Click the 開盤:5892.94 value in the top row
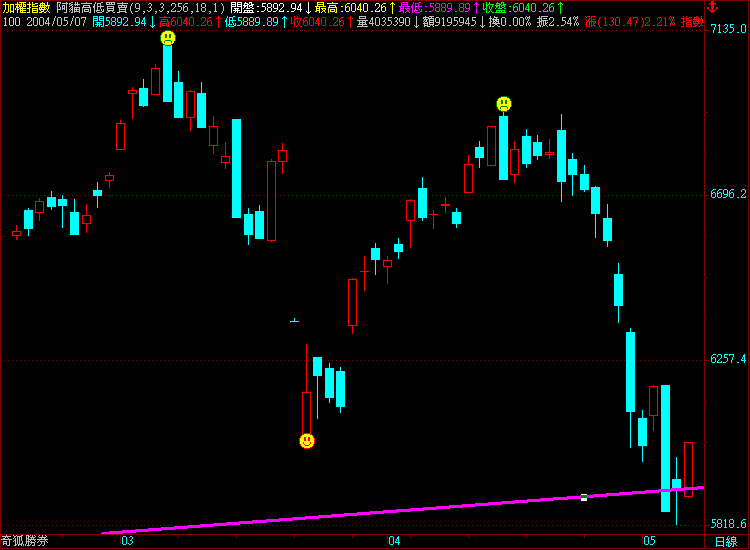Image resolution: width=750 pixels, height=550 pixels. coord(271,8)
